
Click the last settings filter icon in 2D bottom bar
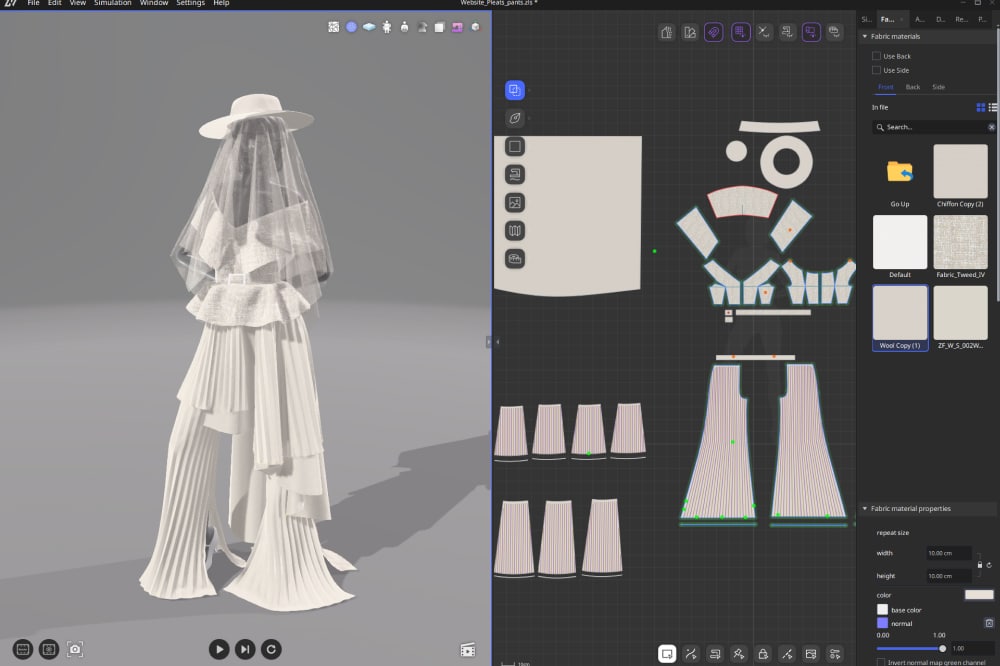pos(835,654)
